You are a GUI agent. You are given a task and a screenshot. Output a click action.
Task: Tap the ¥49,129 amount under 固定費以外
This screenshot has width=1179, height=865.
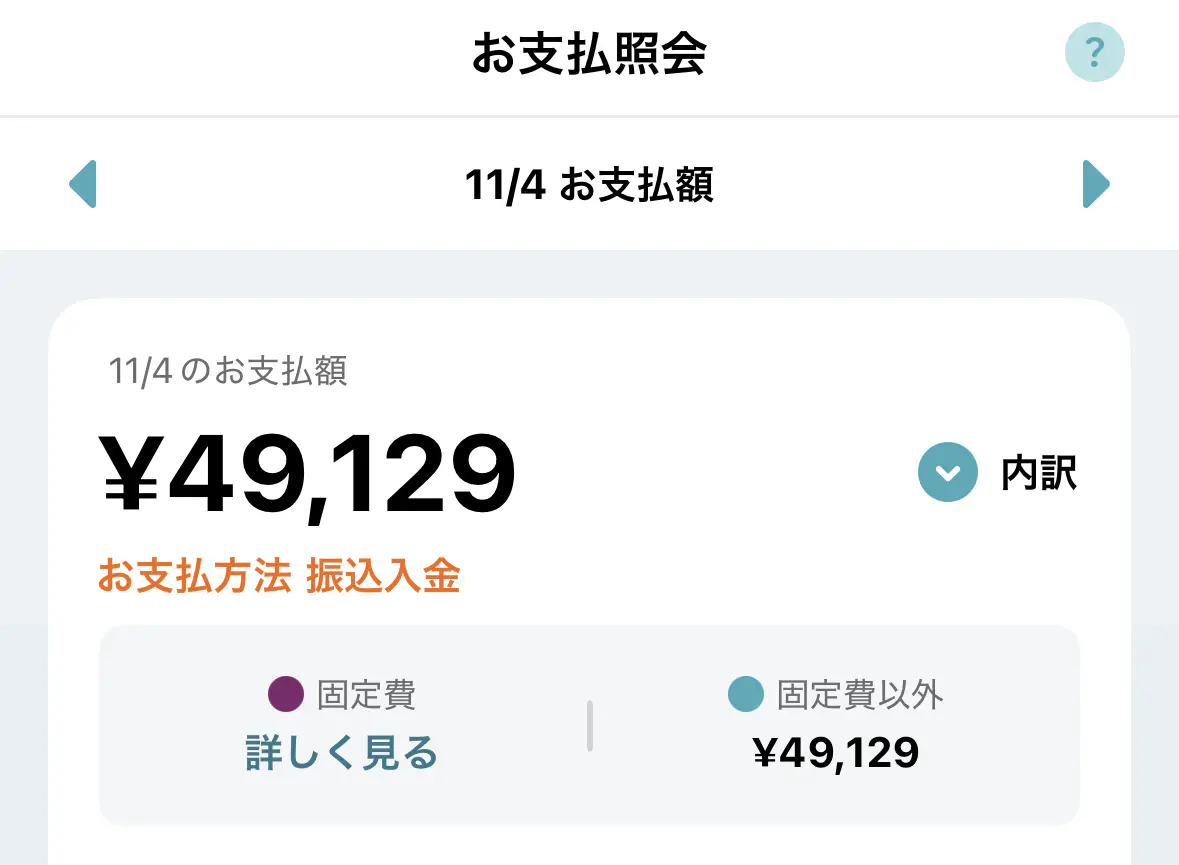coord(836,753)
